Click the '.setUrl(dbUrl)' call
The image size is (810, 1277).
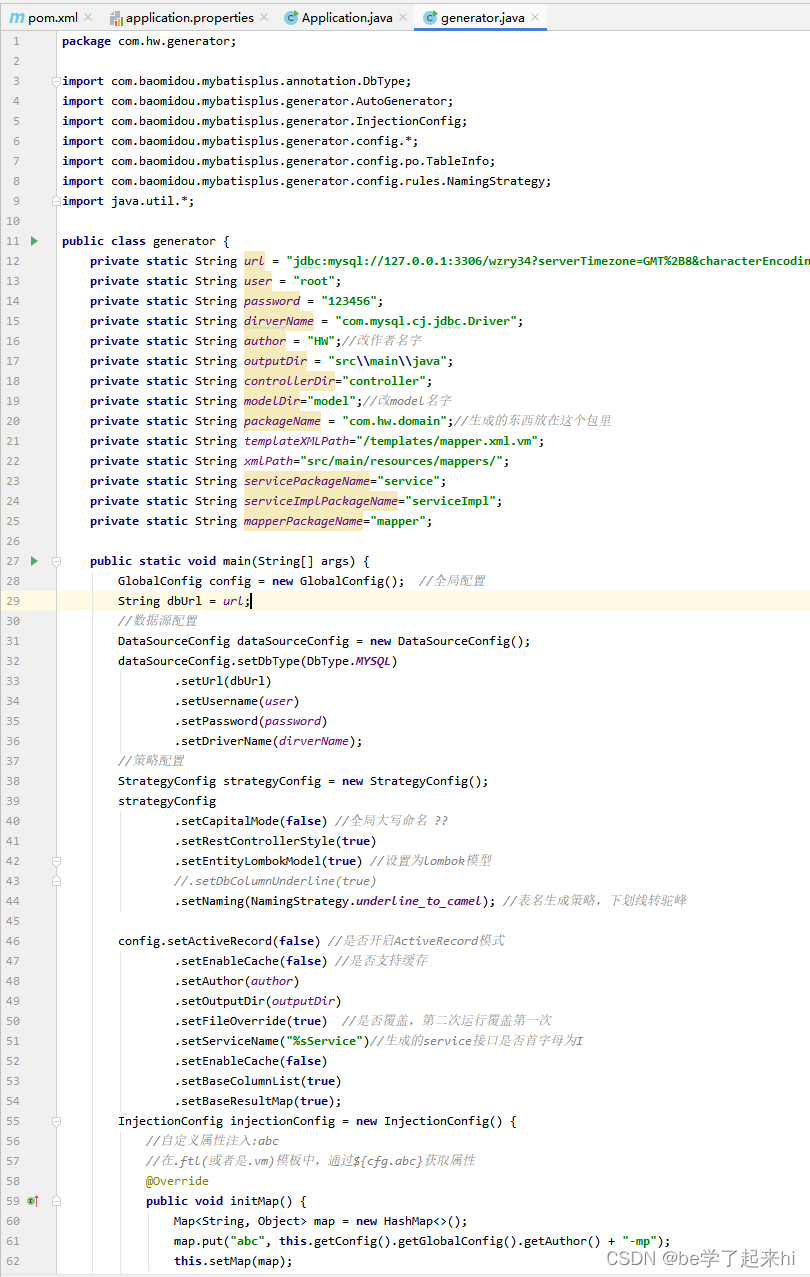tap(223, 681)
